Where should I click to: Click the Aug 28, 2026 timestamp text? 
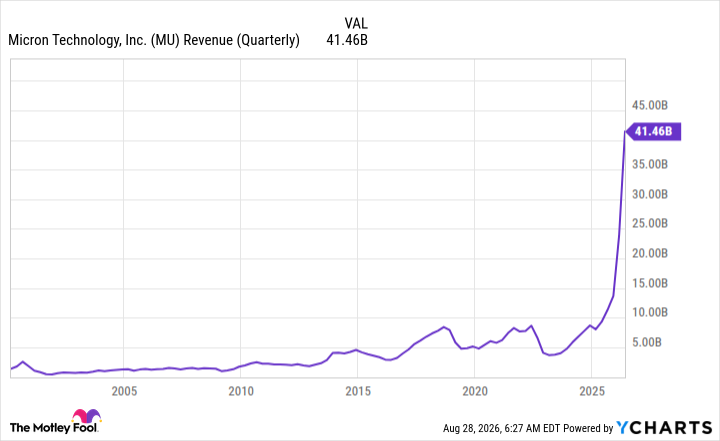[501, 428]
